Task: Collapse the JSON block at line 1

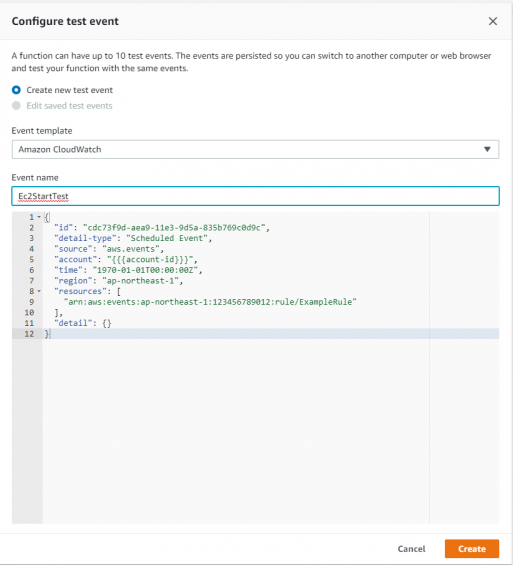Action: tap(39, 217)
